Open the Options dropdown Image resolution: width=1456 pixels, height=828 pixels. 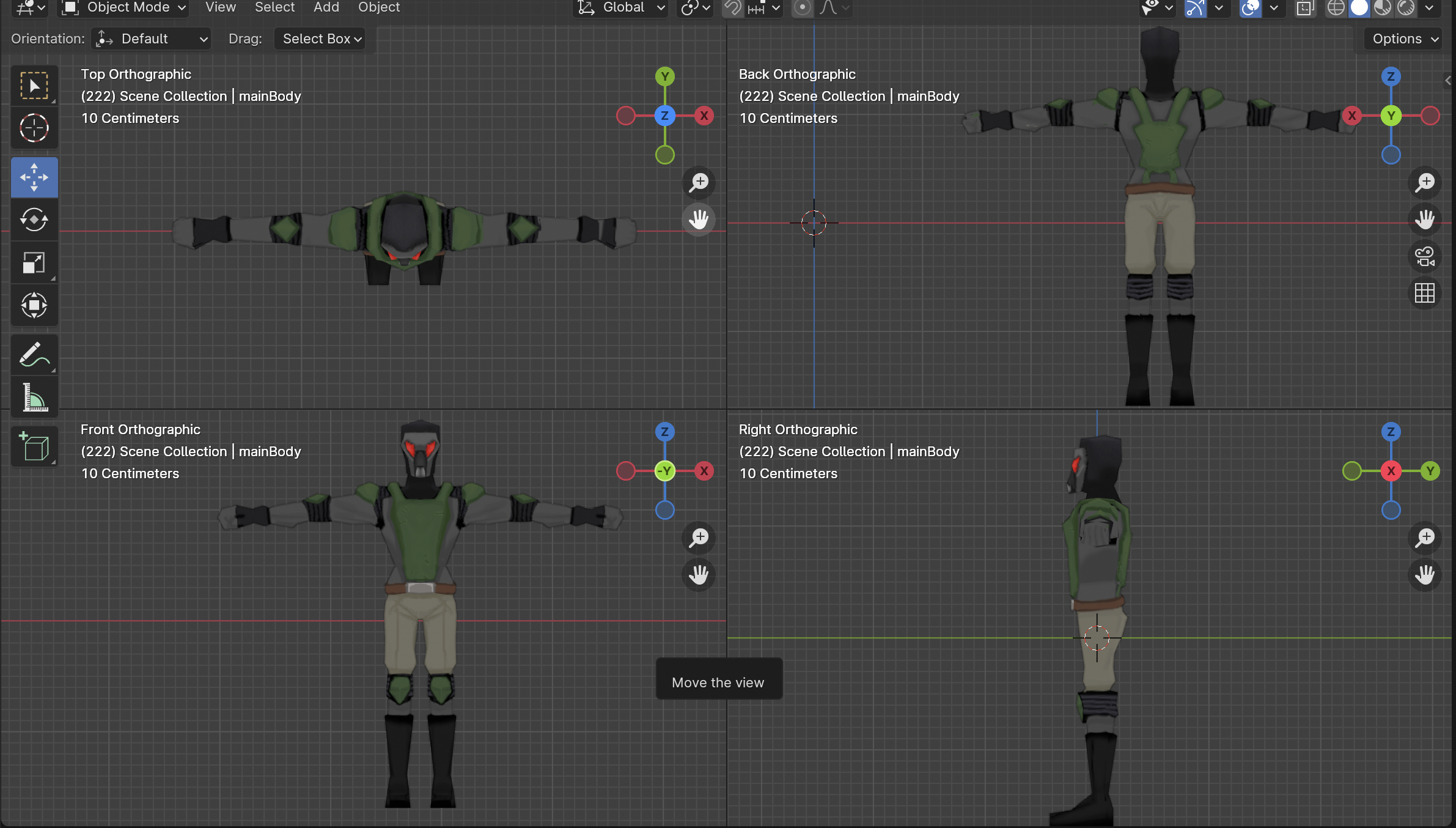pos(1403,39)
